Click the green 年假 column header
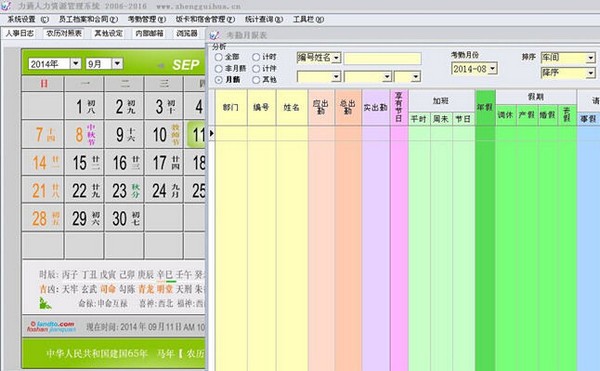 coord(485,107)
